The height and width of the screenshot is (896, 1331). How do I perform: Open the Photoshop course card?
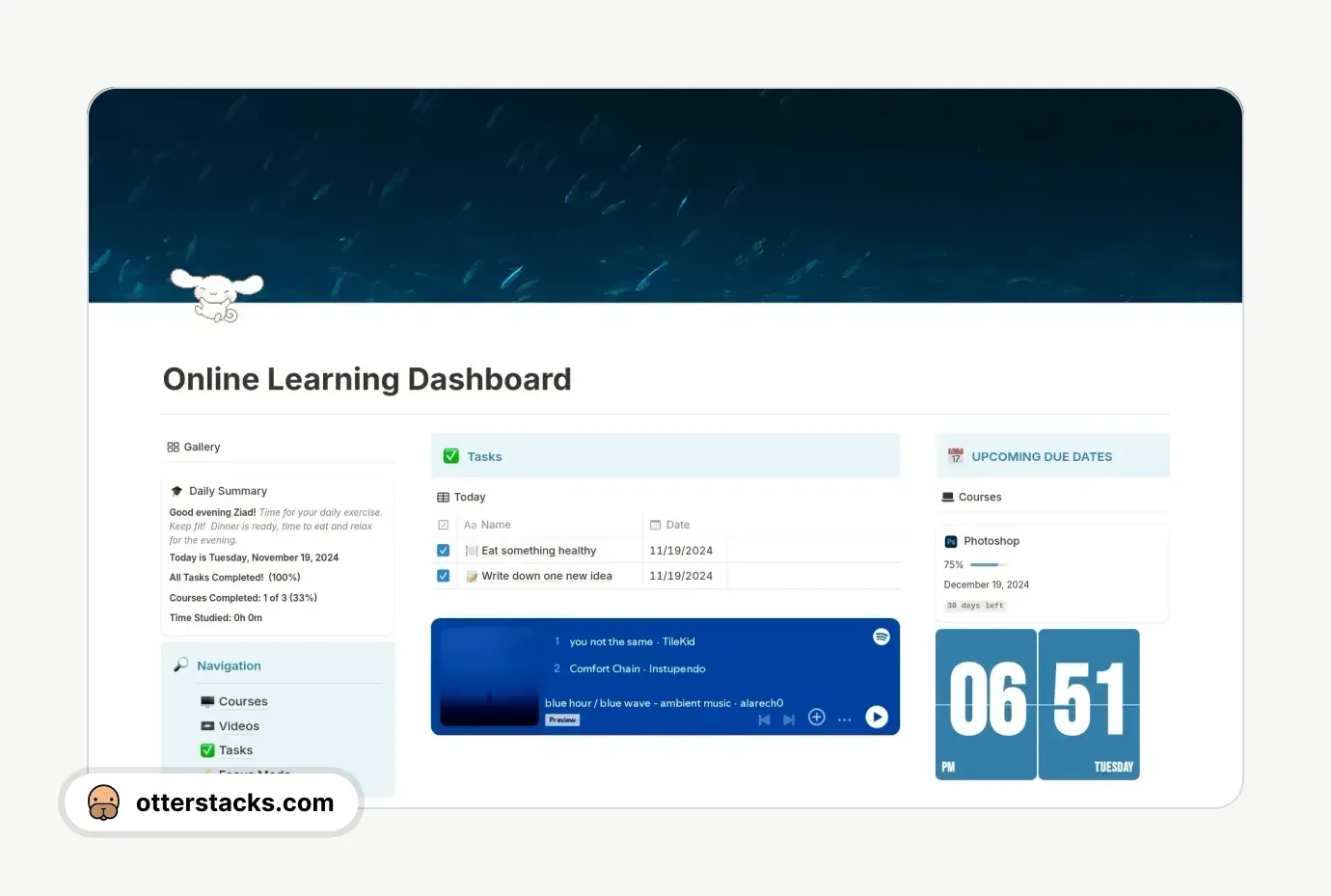pos(1051,573)
